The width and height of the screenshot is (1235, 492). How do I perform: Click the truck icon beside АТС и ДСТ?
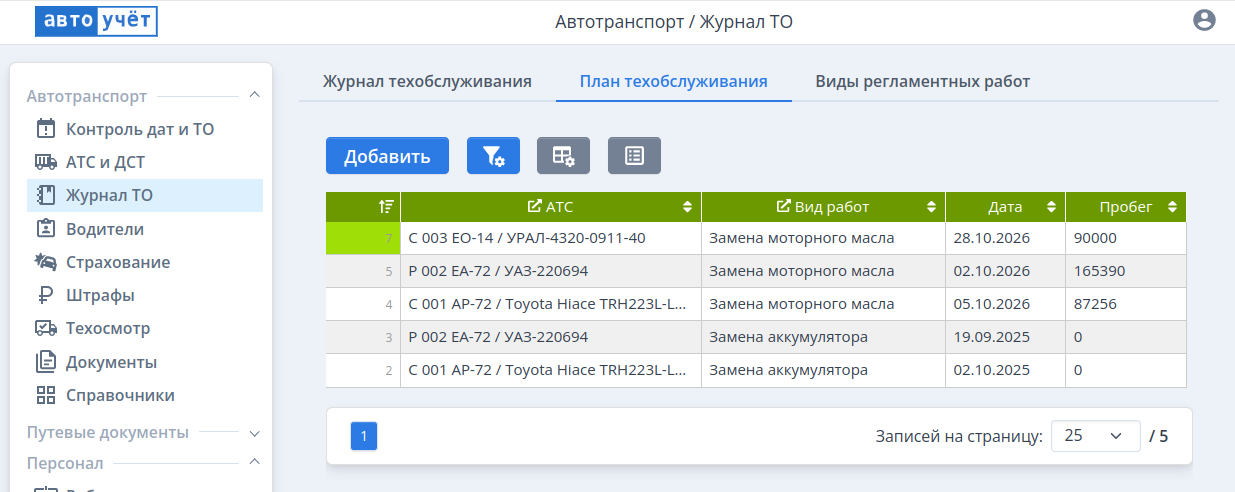click(x=46, y=161)
